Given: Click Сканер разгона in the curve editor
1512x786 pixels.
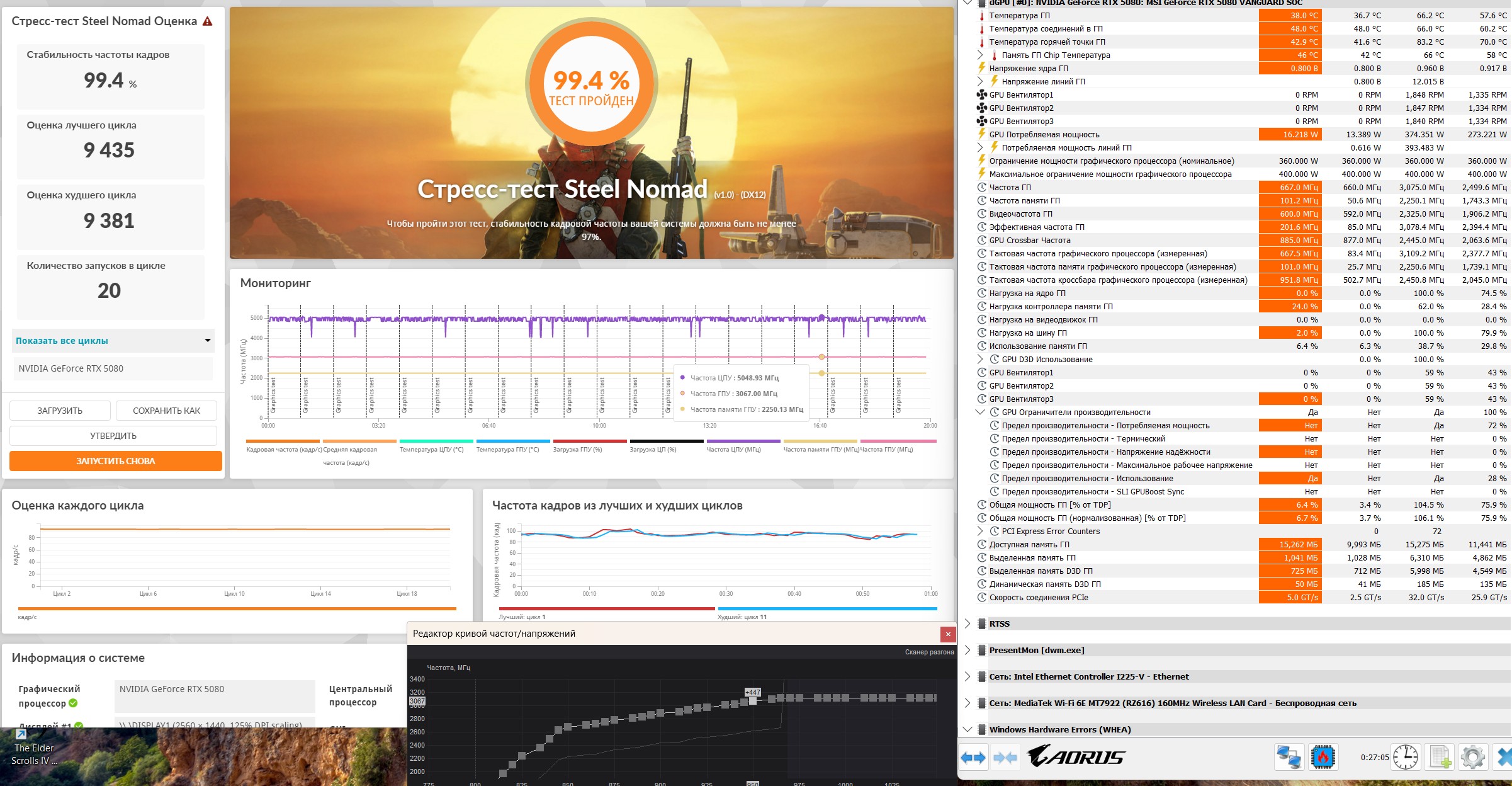Looking at the screenshot, I should coord(929,652).
